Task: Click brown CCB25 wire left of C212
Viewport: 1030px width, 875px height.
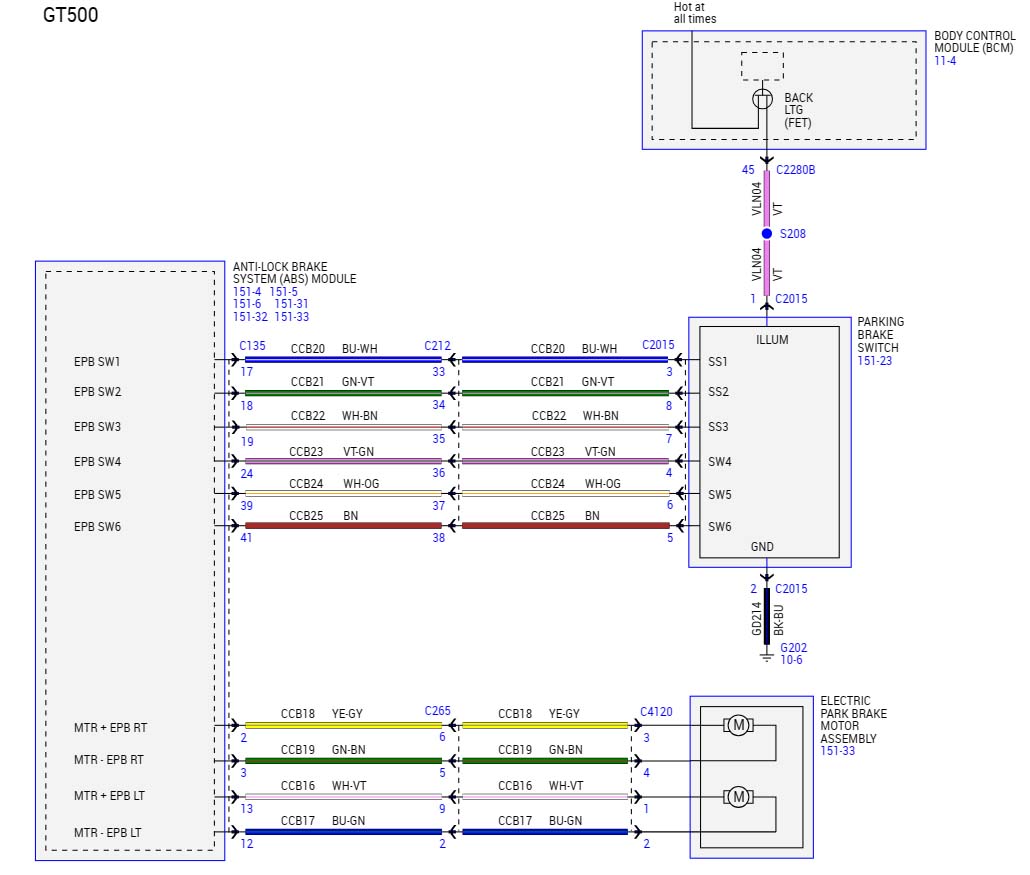Action: [342, 526]
